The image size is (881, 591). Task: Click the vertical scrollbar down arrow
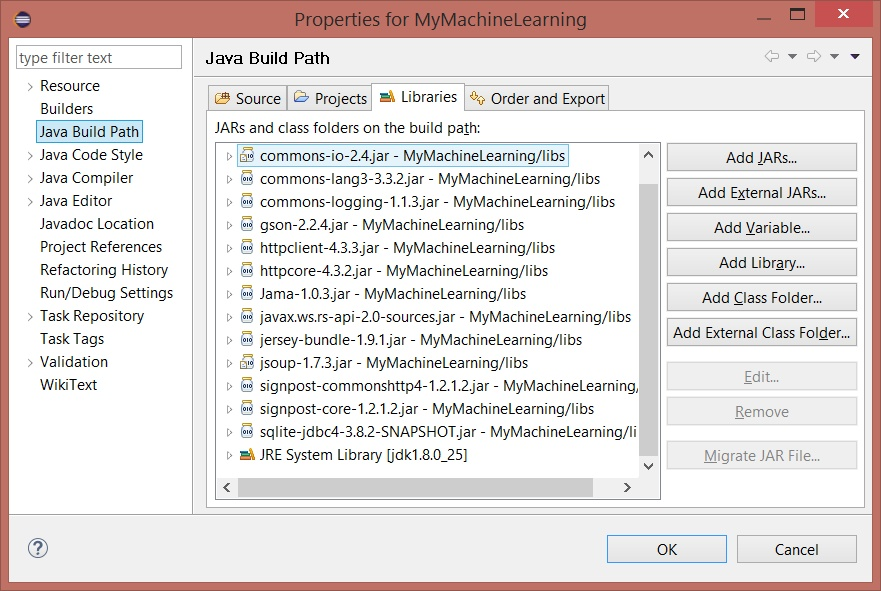648,466
